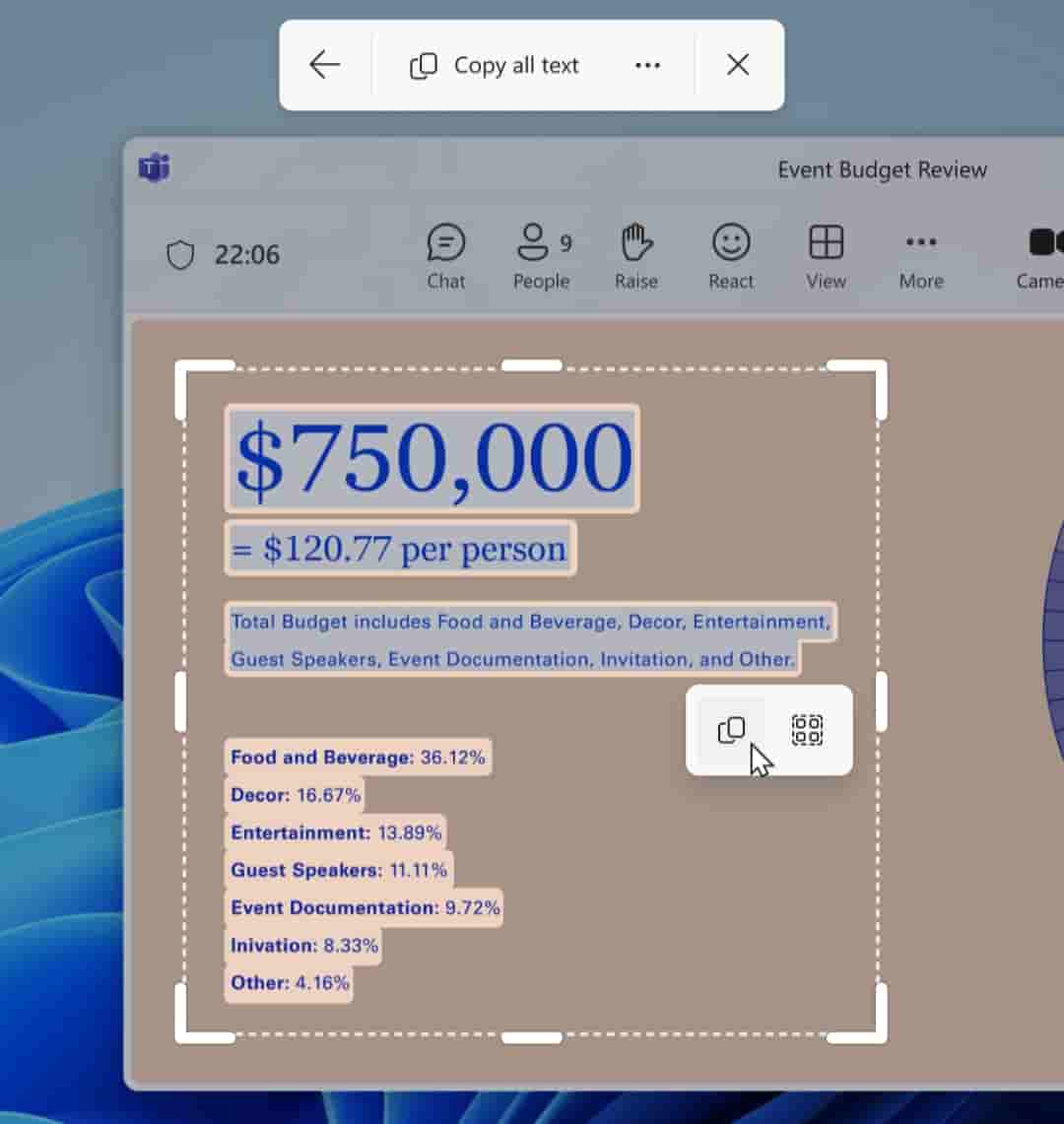Viewport: 1064px width, 1124px height.
Task: Open the Chat panel in Teams
Action: pyautogui.click(x=445, y=256)
